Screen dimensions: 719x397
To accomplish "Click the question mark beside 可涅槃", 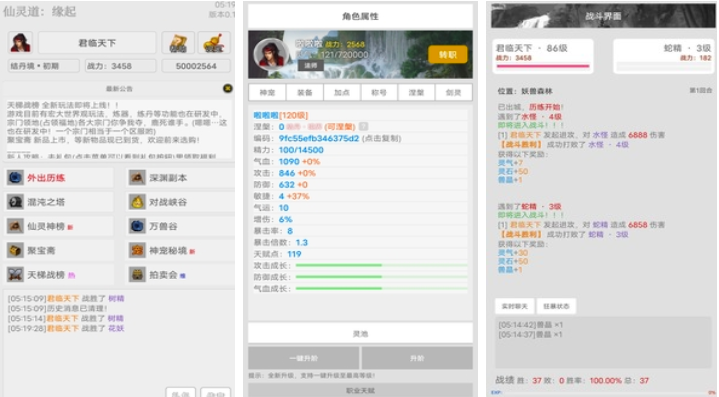I will (363, 127).
